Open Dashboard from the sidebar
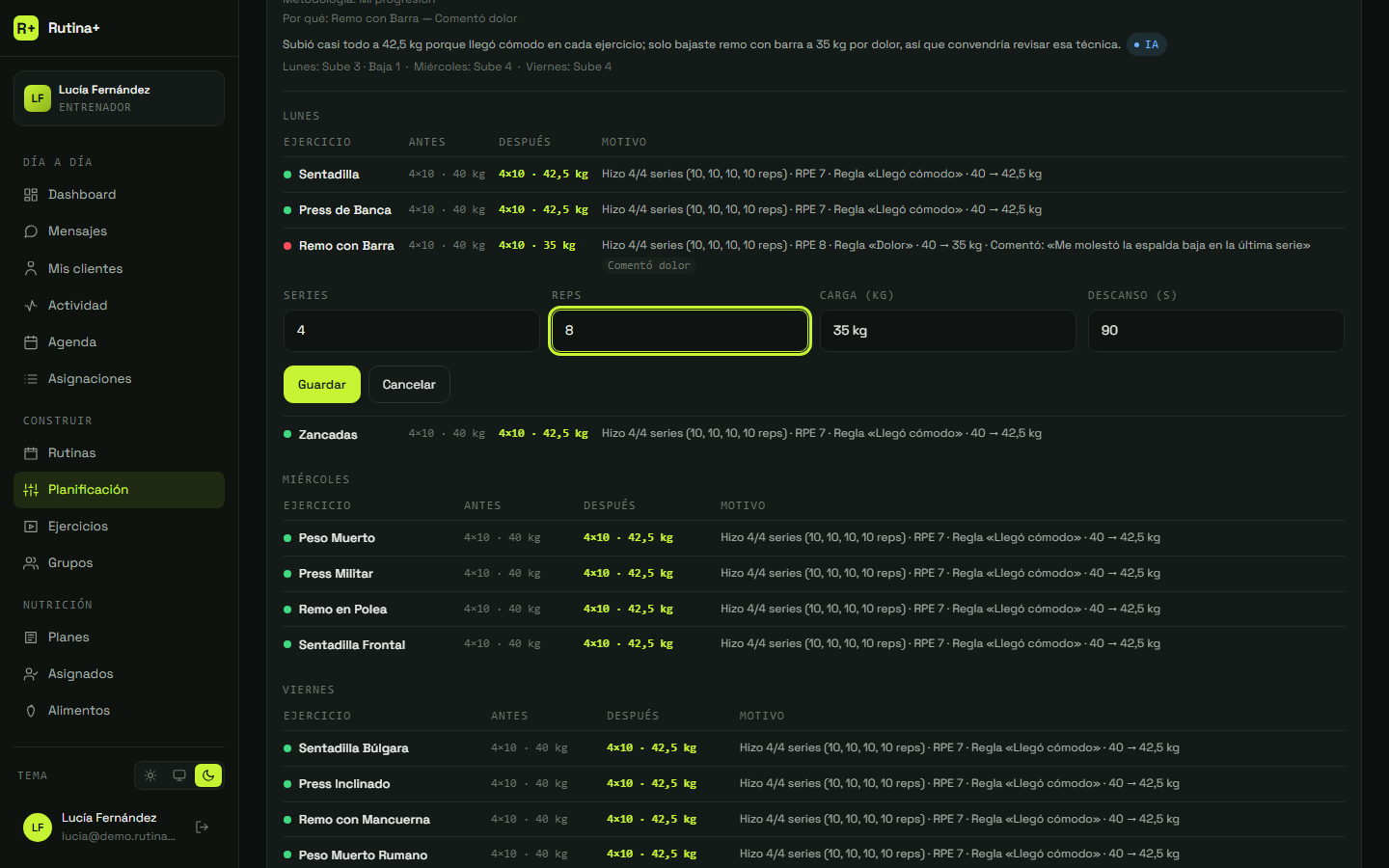The height and width of the screenshot is (868, 1389). click(119, 195)
